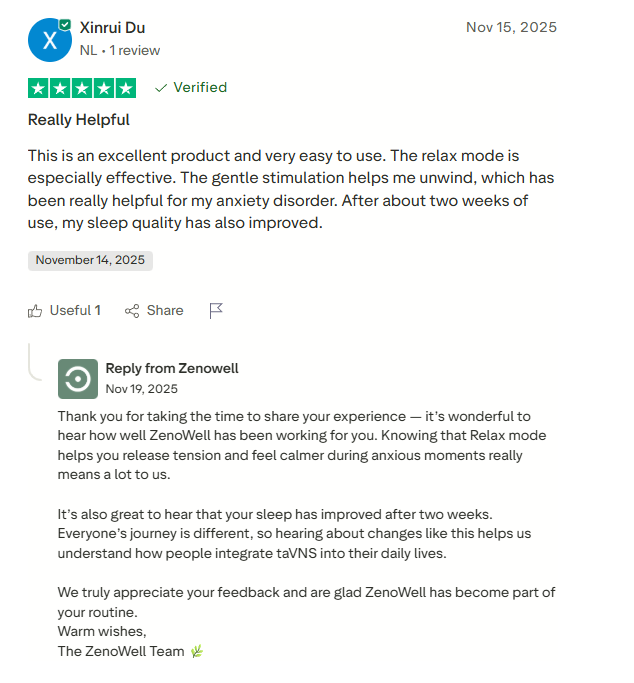634x683 pixels.
Task: Click the Share network icon
Action: point(132,311)
